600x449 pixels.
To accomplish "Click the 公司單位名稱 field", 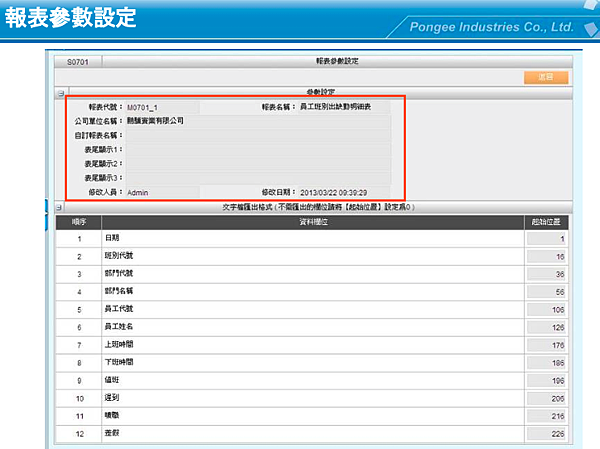I will tap(258, 121).
